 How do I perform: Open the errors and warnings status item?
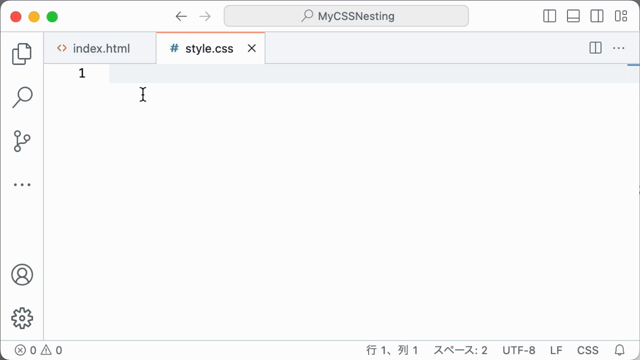(x=38, y=350)
